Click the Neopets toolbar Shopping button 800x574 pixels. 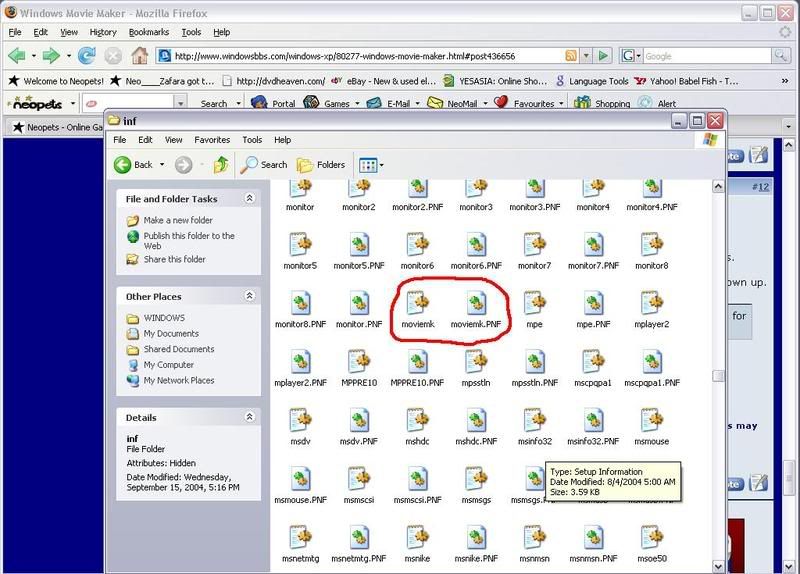603,103
